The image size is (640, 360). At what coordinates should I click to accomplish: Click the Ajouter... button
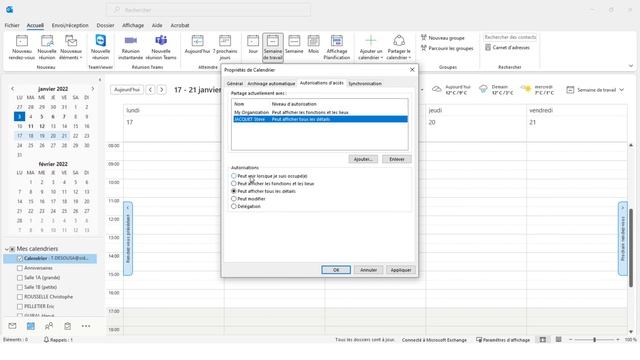tap(363, 159)
